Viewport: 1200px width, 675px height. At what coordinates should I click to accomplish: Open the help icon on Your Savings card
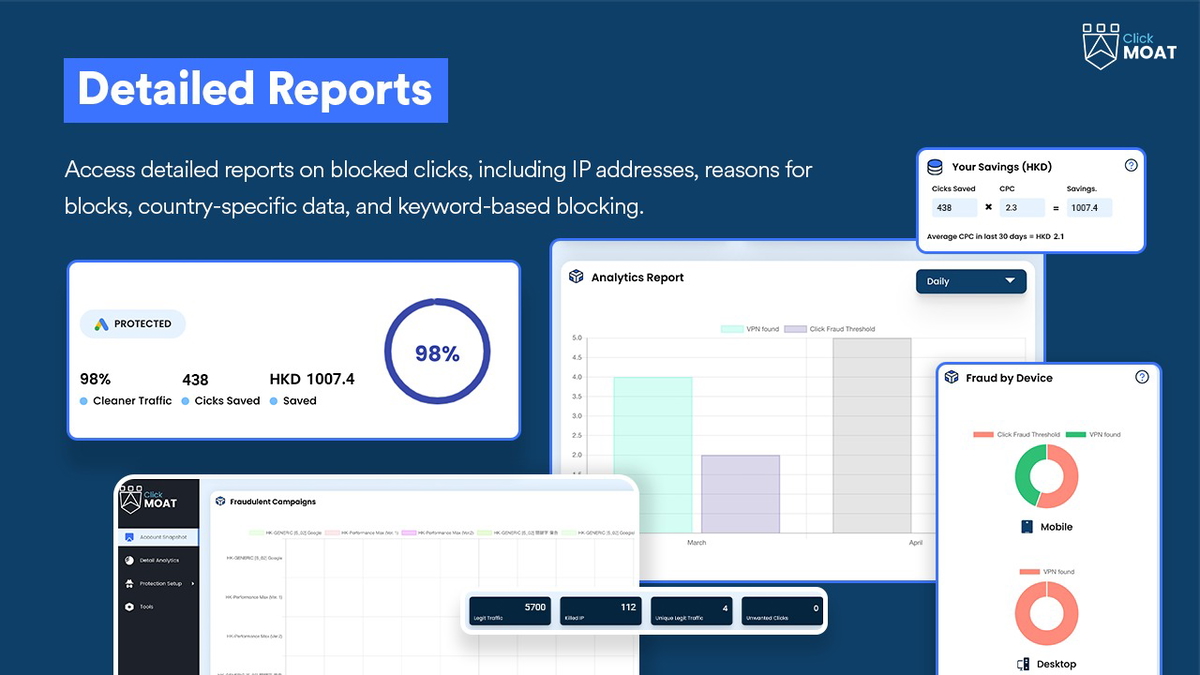point(1131,164)
